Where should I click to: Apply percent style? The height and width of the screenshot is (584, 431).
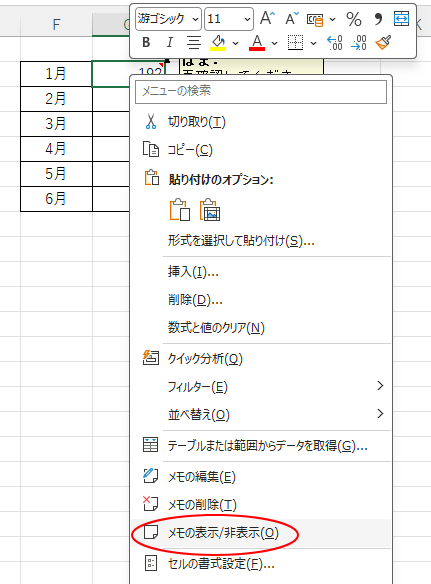tap(354, 19)
